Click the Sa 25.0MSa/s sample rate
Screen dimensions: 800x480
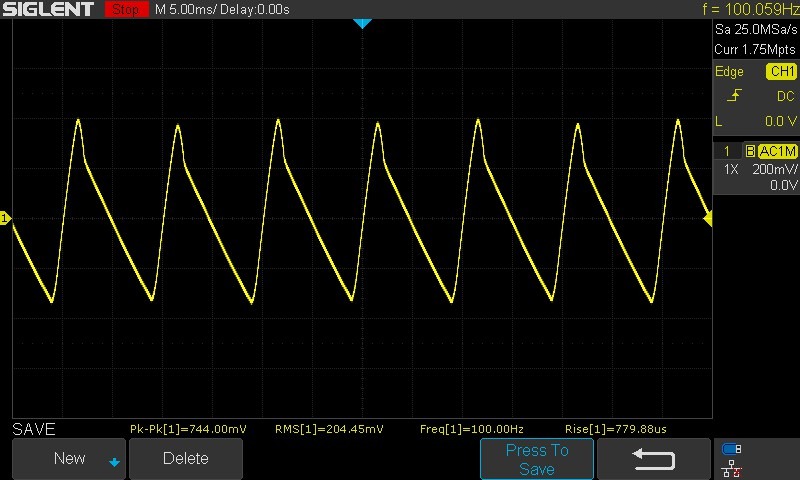point(756,30)
